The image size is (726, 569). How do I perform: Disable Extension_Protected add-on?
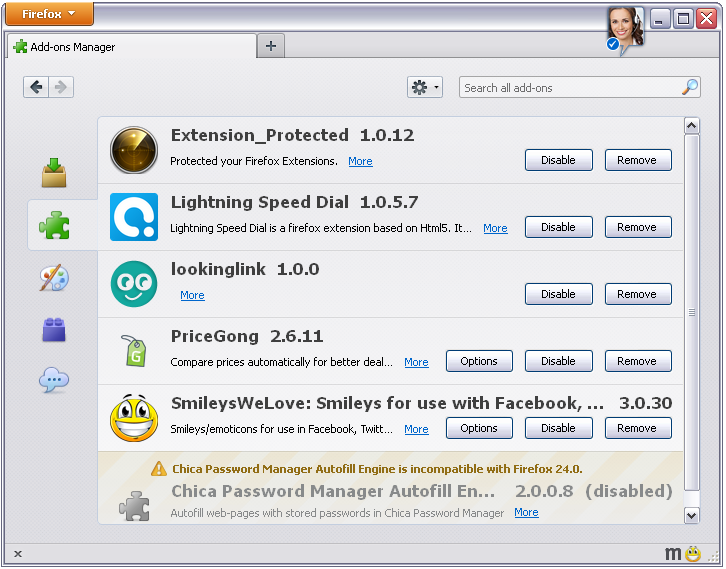[558, 160]
